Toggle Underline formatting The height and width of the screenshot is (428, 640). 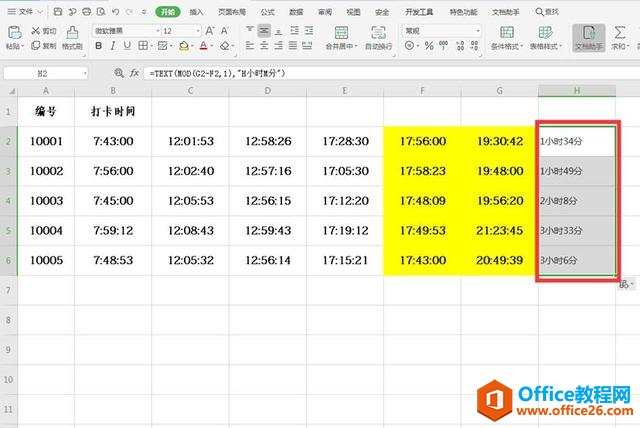(127, 46)
